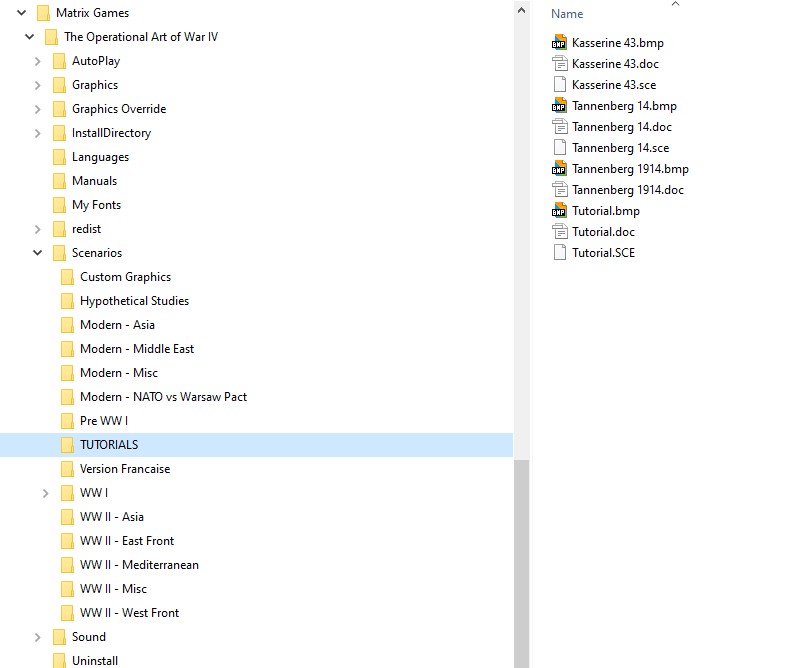Select the AutoPlay folder label
Viewport: 786px width, 668px height.
tap(96, 61)
